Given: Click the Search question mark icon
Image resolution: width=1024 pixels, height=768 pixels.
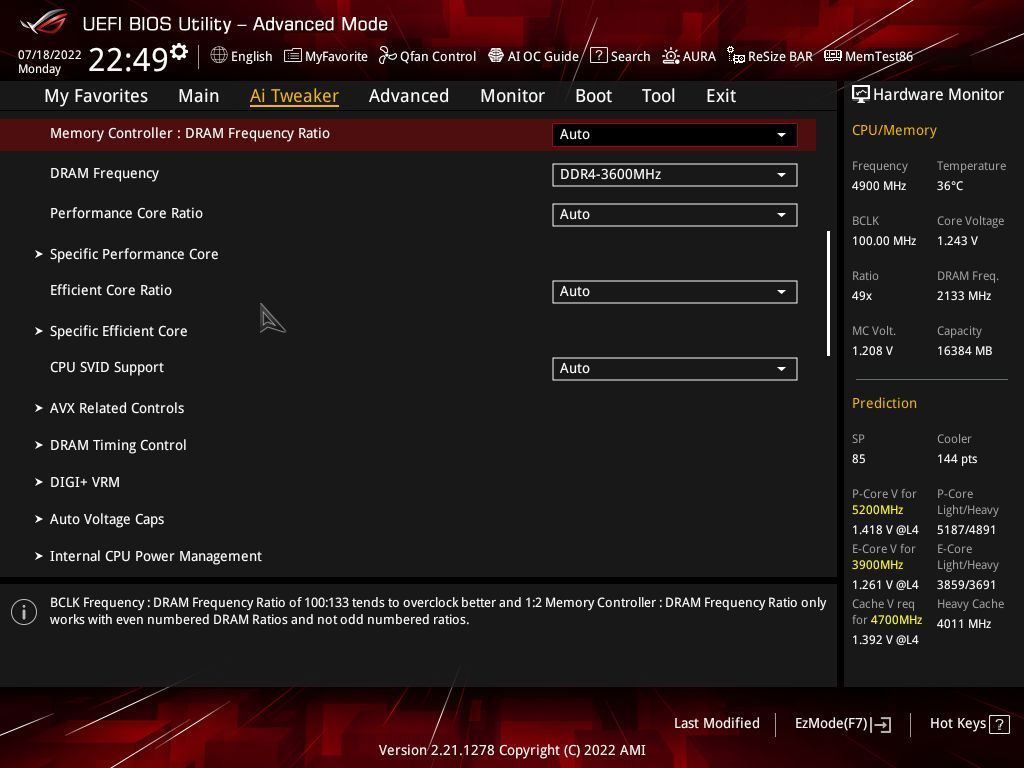Looking at the screenshot, I should [x=598, y=56].
